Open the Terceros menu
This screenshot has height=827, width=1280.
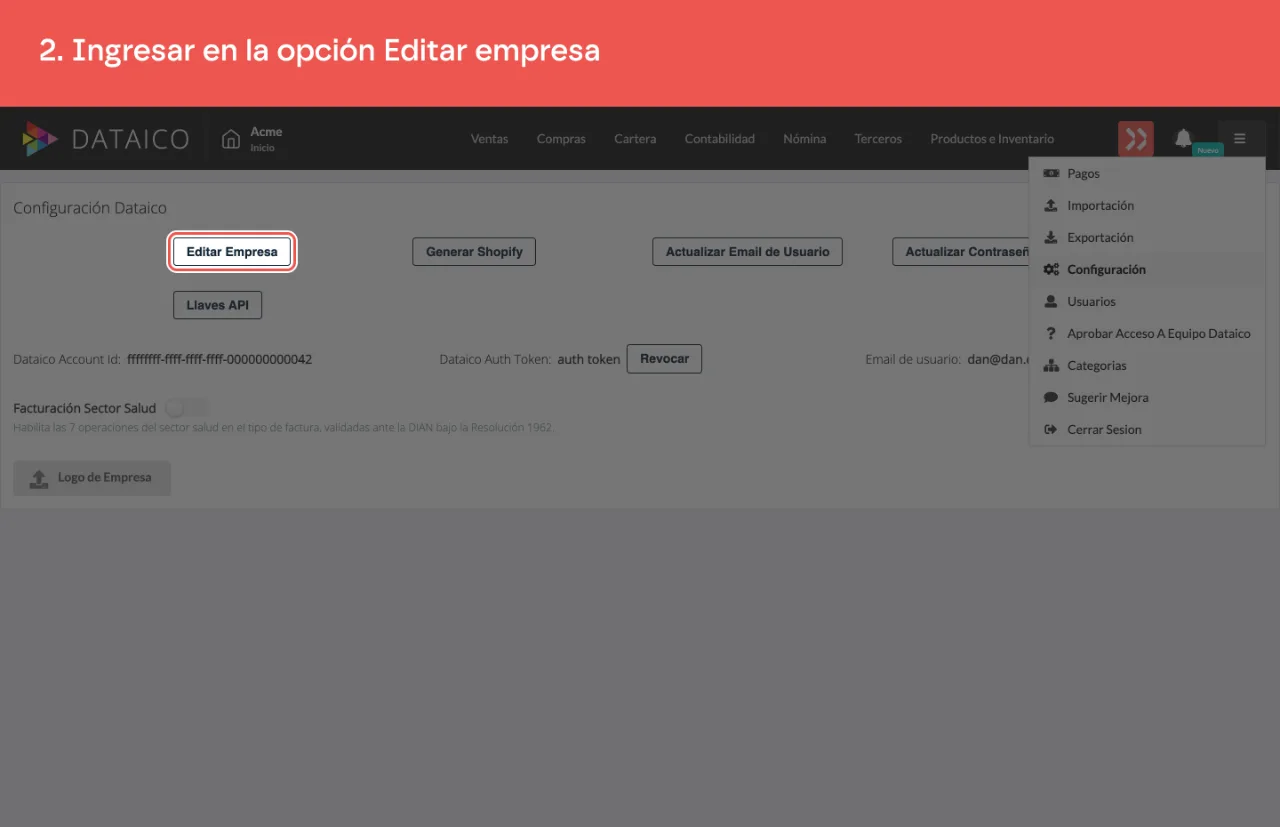tap(878, 139)
